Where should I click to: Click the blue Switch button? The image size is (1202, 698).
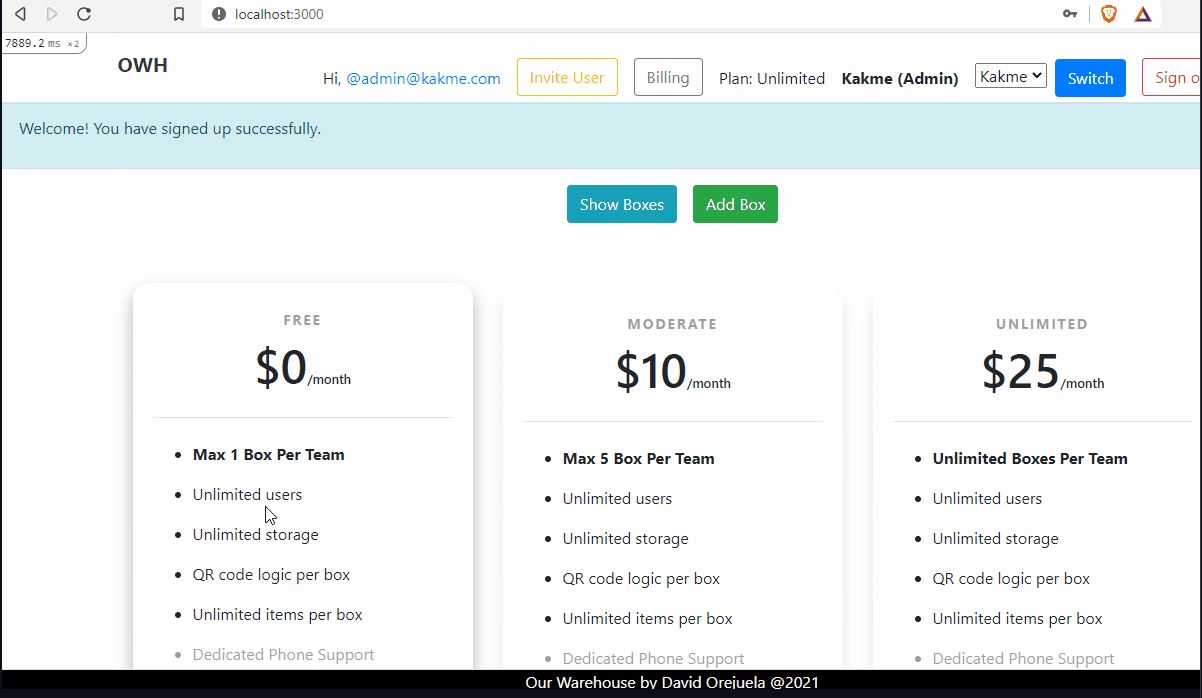click(1090, 78)
